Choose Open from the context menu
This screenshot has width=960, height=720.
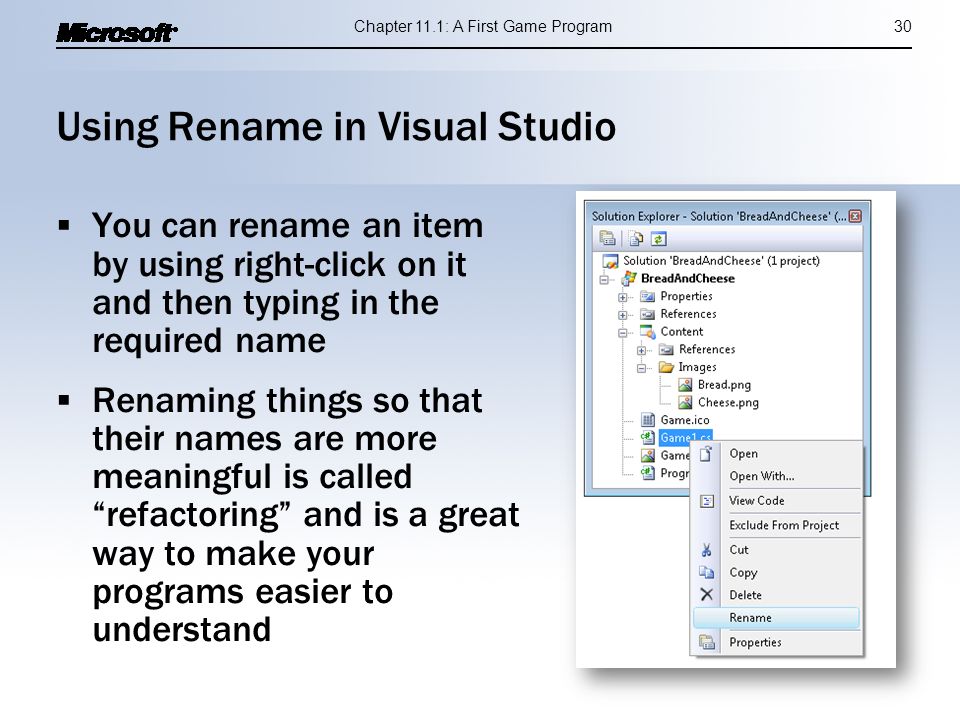(743, 454)
